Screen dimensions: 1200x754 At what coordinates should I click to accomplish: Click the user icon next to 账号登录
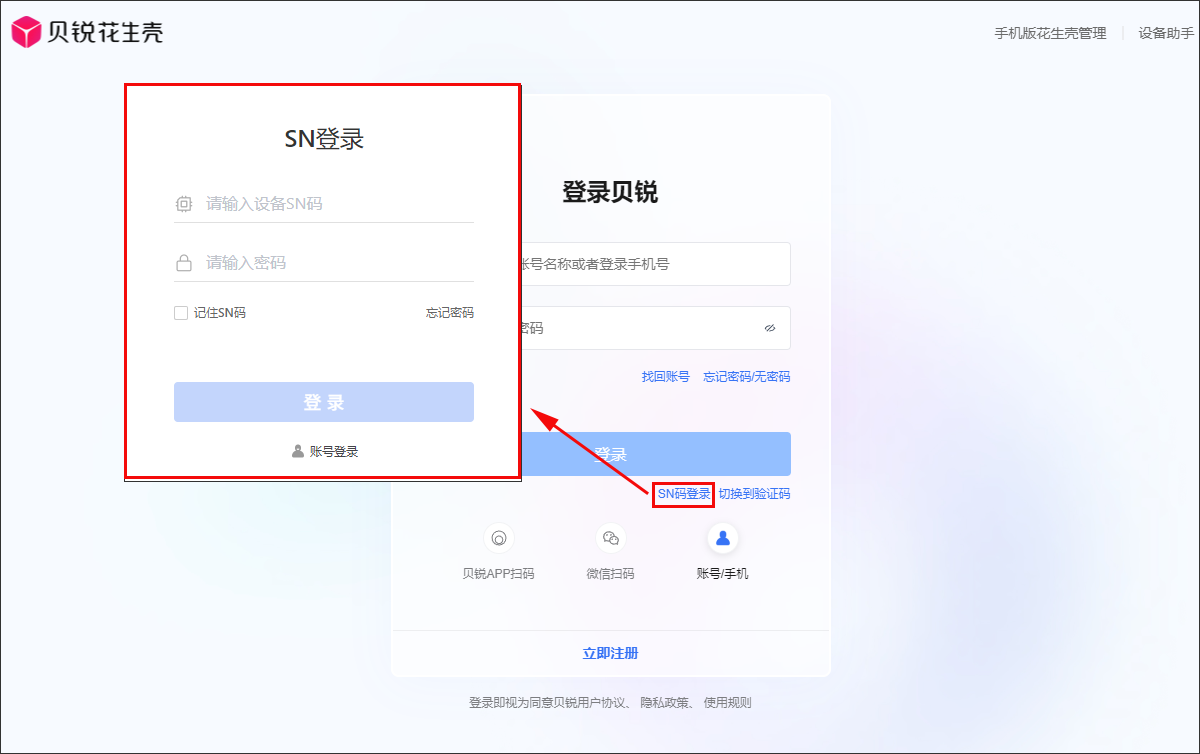click(298, 452)
